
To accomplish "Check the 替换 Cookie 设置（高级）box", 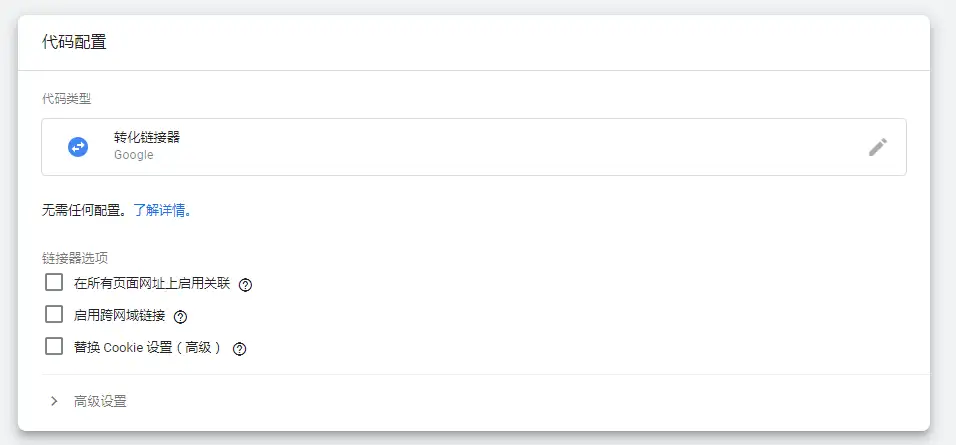I will [54, 347].
